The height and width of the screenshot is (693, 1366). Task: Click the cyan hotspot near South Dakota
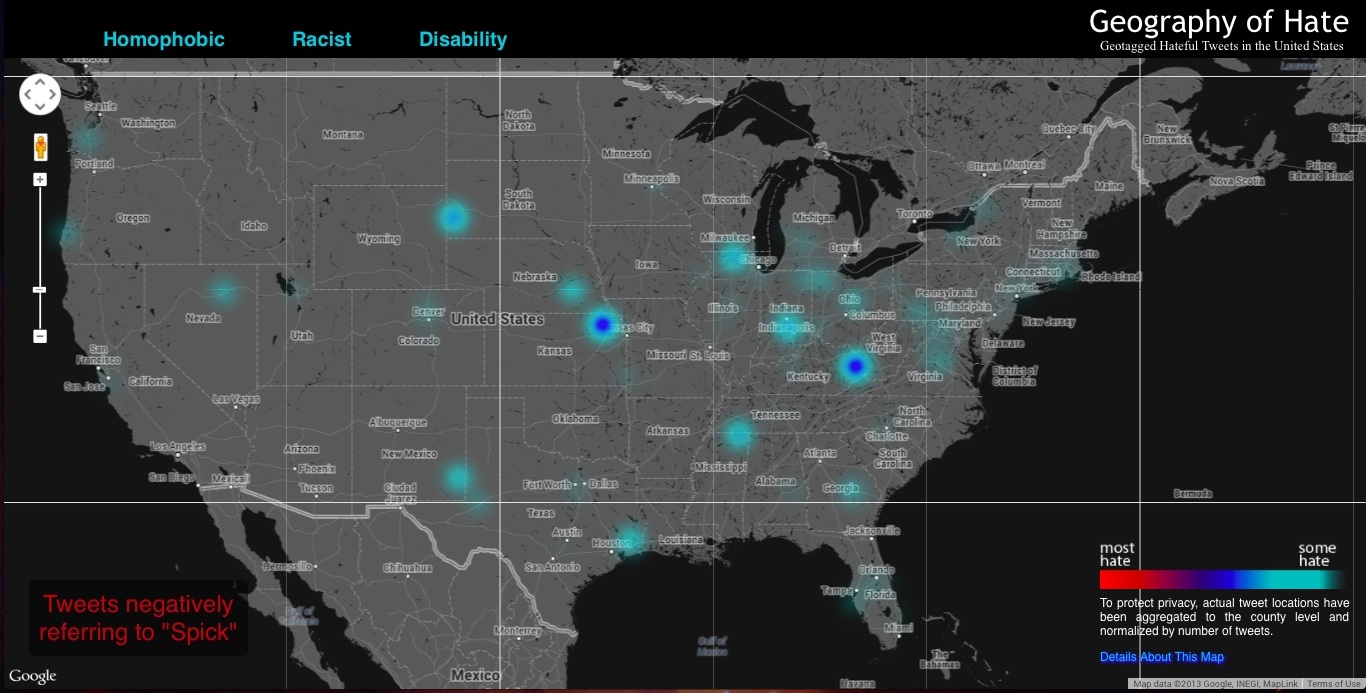click(x=453, y=217)
